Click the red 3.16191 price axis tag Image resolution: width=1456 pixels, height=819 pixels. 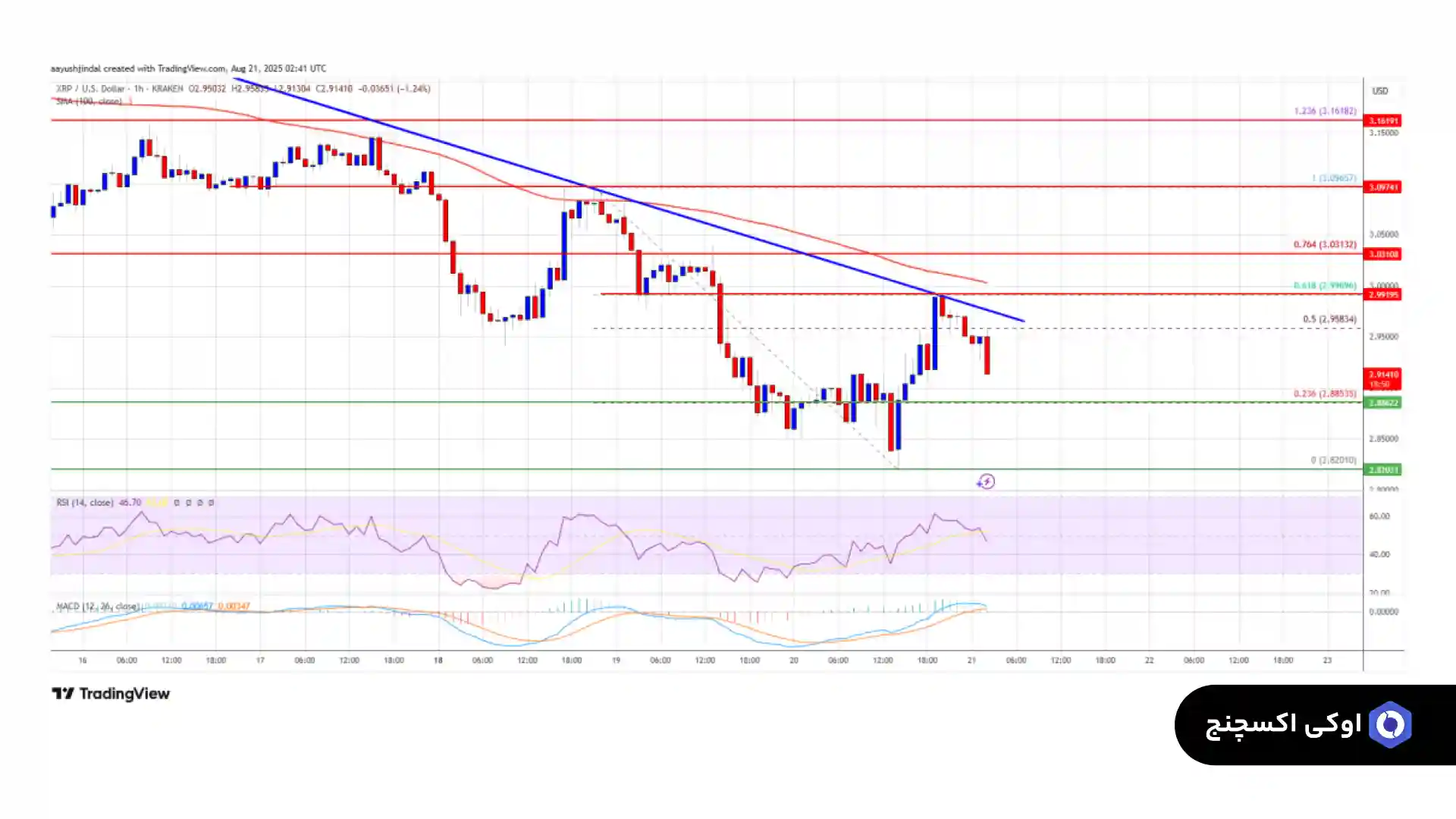click(x=1382, y=121)
